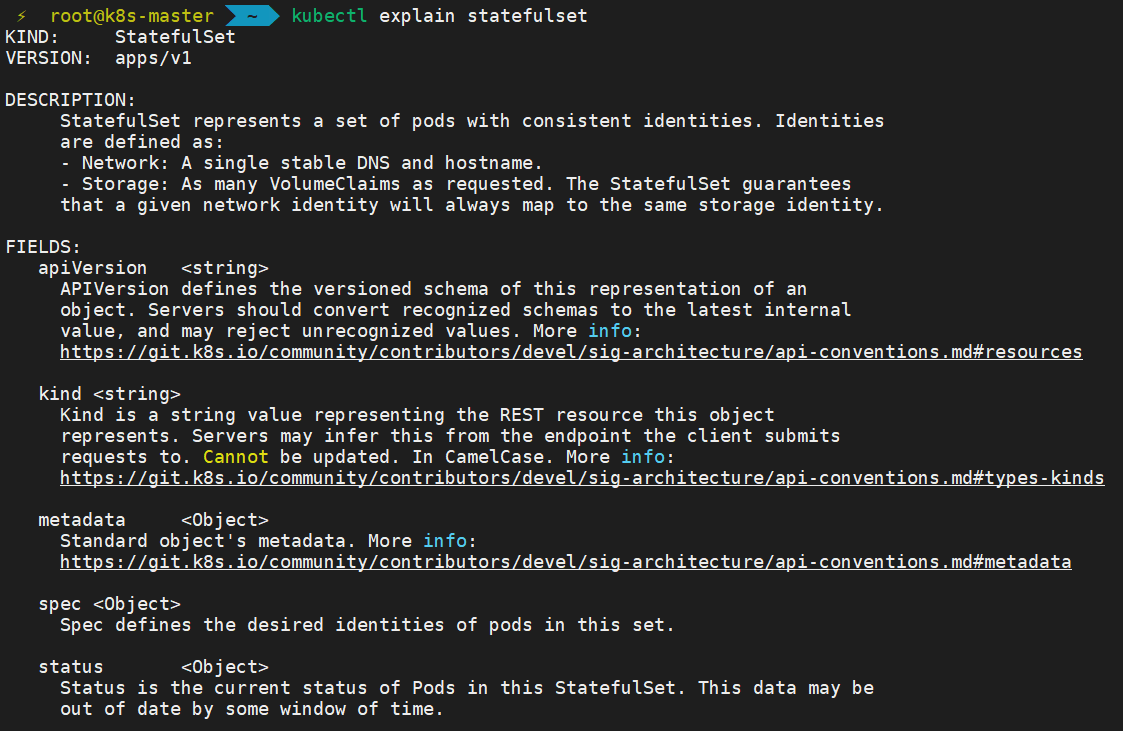
Task: Click the kind field name
Action: (x=60, y=394)
